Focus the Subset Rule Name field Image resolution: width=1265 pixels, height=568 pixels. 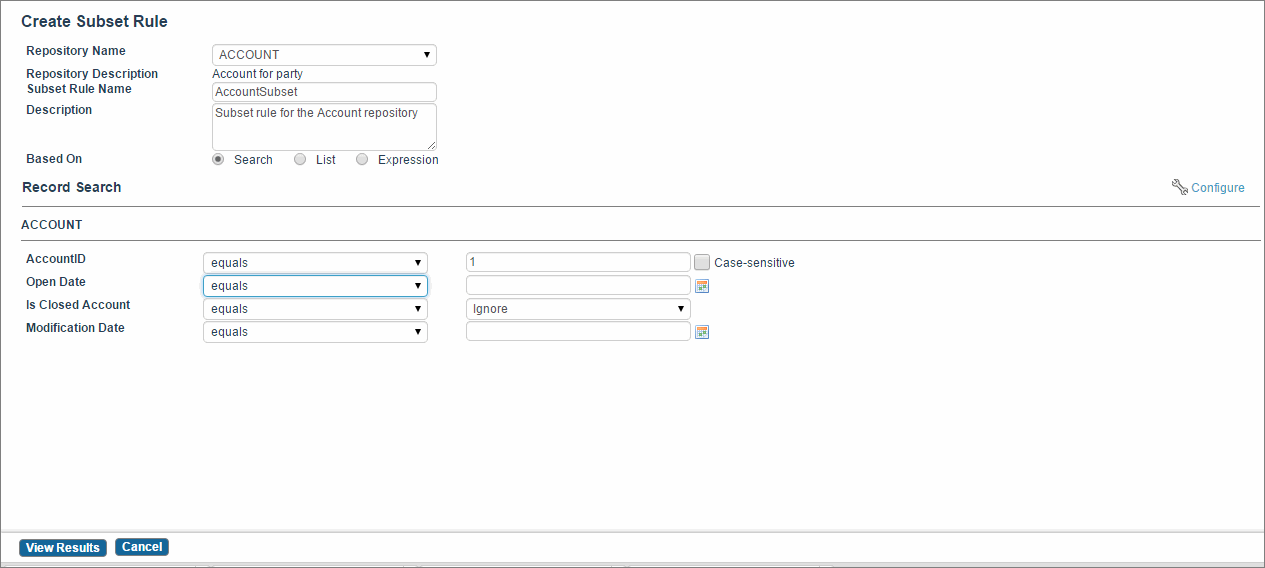point(324,92)
